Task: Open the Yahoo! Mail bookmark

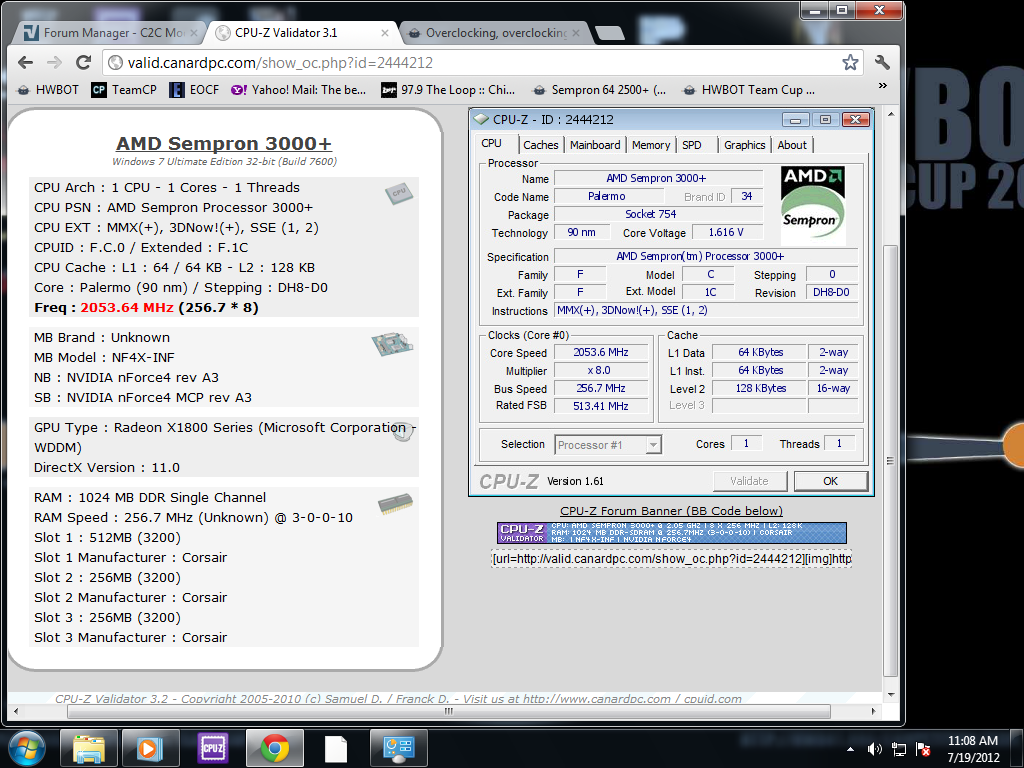Action: [x=298, y=90]
